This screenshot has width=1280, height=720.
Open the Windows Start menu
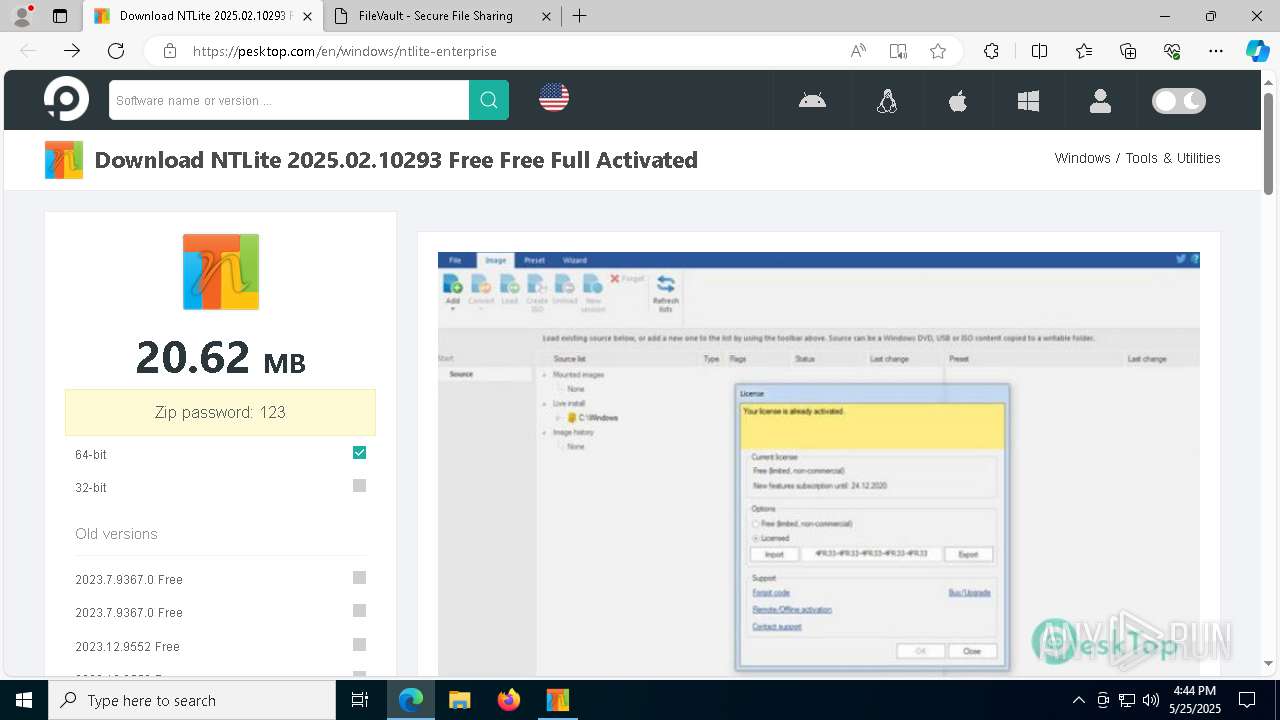(24, 700)
